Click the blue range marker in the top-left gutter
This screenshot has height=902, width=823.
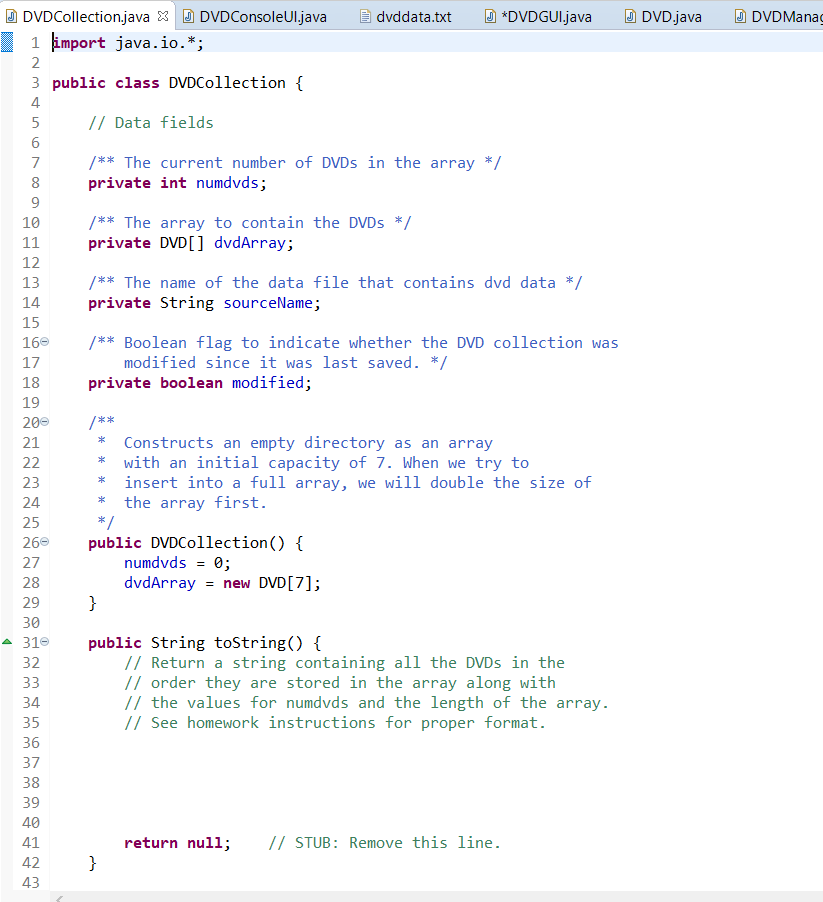(x=8, y=42)
